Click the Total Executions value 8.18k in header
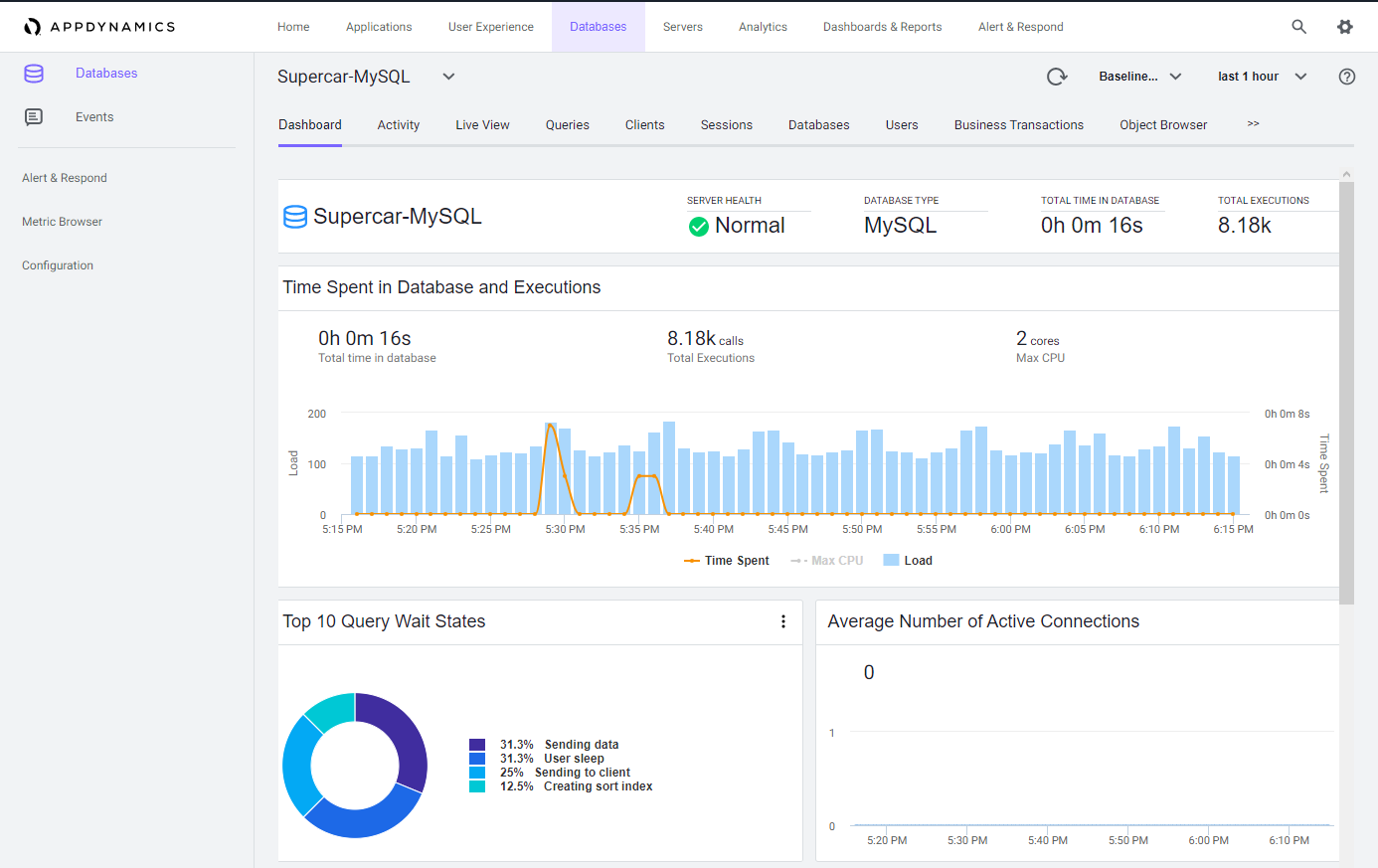The width and height of the screenshot is (1378, 868). [x=1245, y=226]
